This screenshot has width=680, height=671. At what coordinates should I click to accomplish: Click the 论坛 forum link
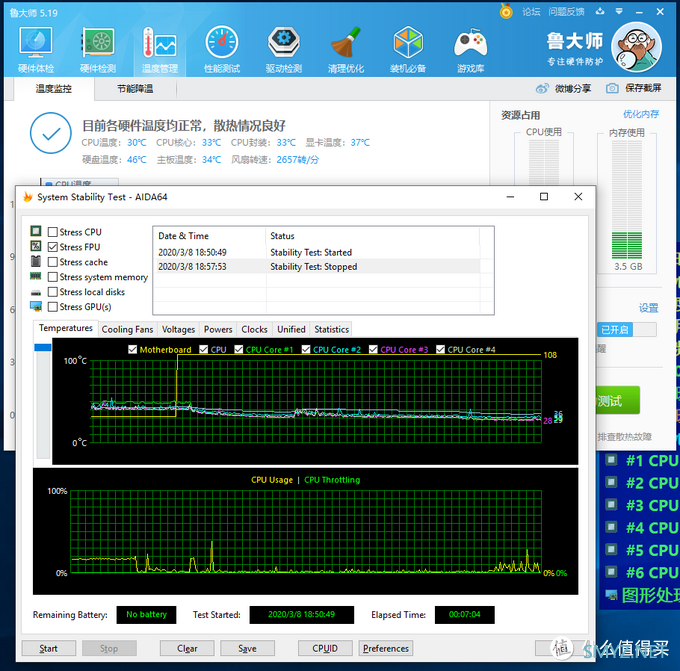[531, 12]
